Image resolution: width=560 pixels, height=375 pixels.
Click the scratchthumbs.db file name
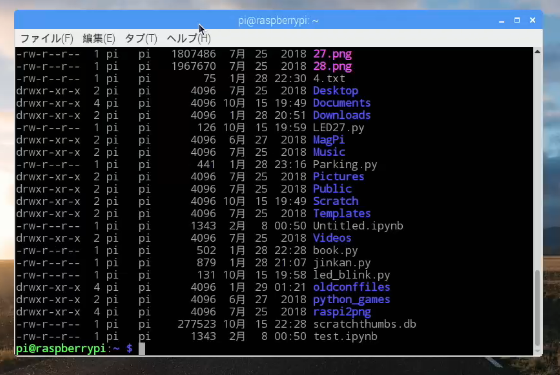pyautogui.click(x=365, y=324)
